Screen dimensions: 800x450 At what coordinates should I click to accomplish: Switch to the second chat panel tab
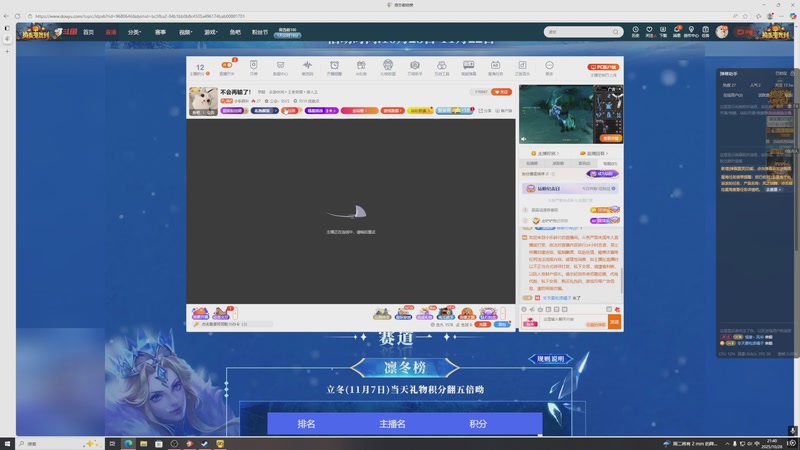(x=558, y=163)
